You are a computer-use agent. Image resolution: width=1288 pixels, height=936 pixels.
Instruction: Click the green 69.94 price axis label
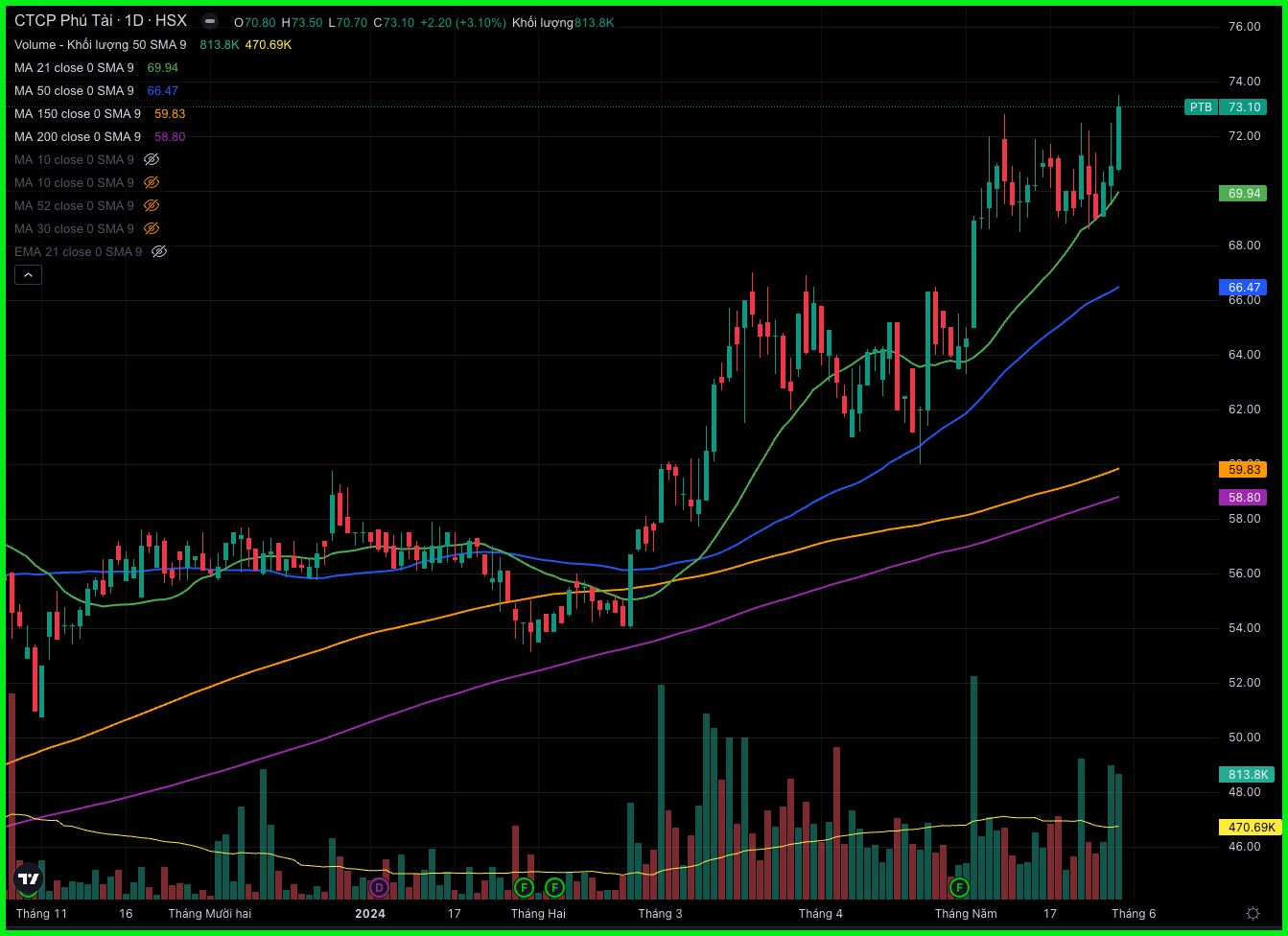coord(1244,193)
